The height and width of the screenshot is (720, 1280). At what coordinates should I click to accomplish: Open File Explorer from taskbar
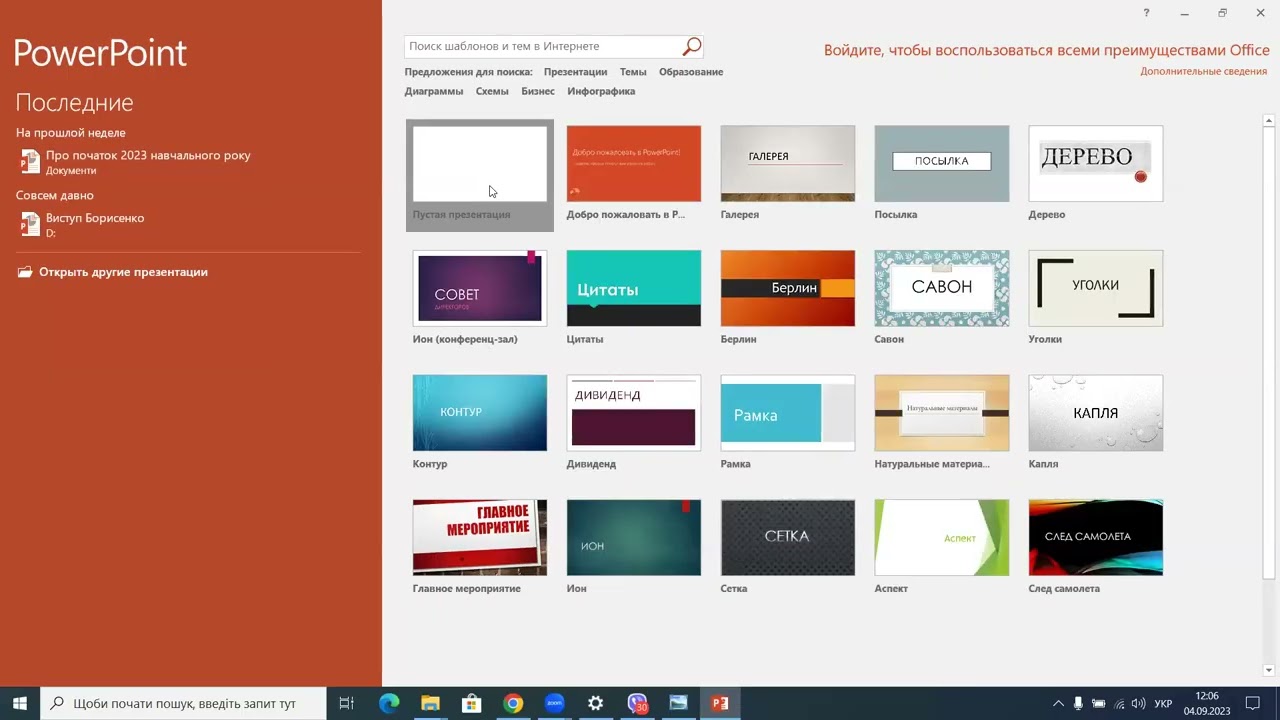[430, 703]
